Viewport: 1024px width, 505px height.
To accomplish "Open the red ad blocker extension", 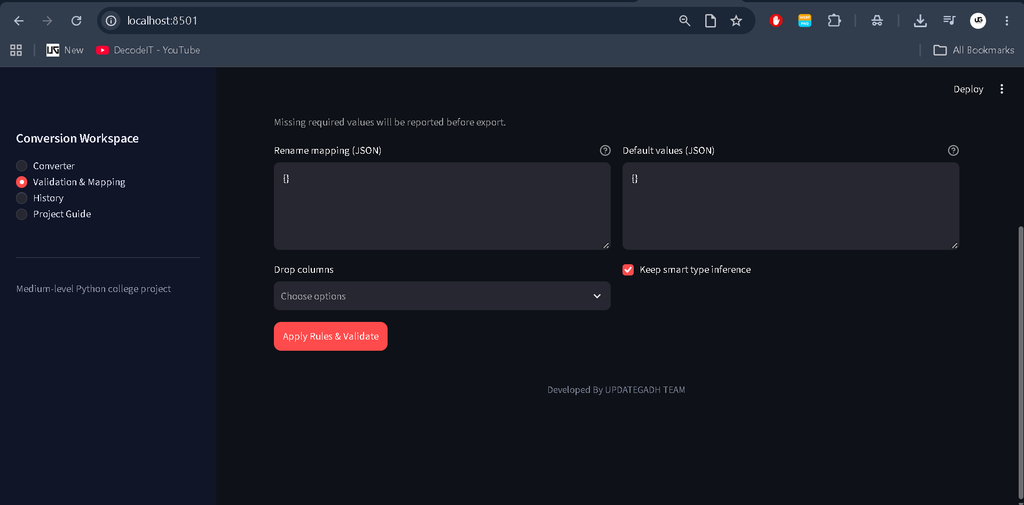I will click(x=776, y=21).
